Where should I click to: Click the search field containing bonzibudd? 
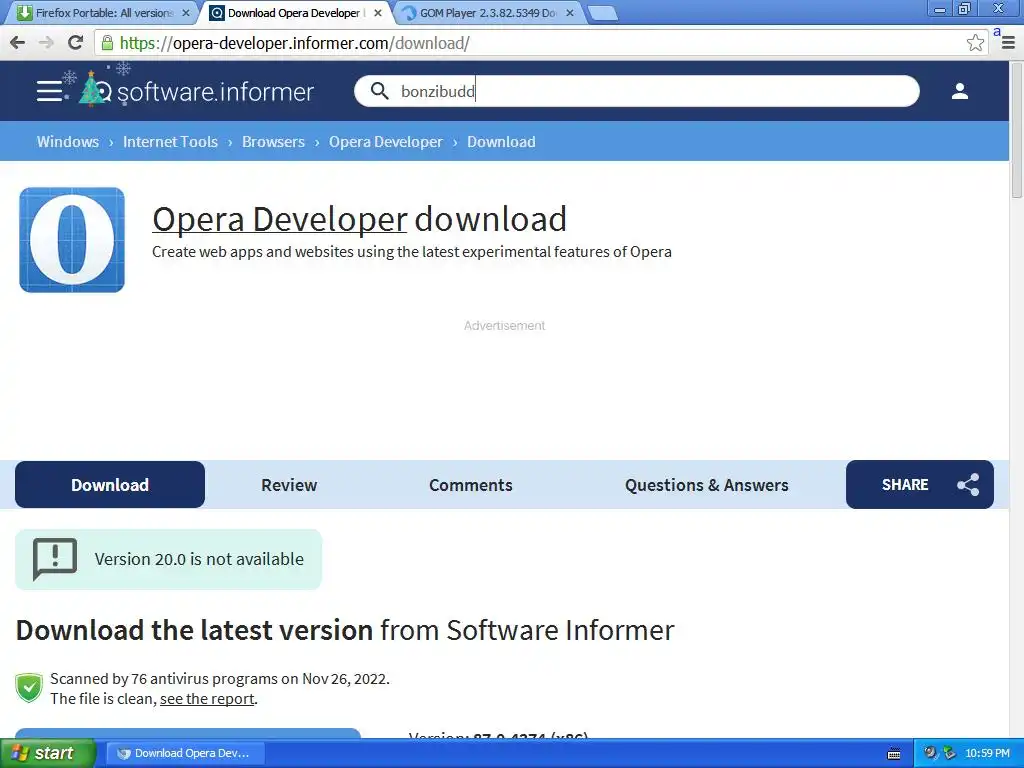click(637, 91)
